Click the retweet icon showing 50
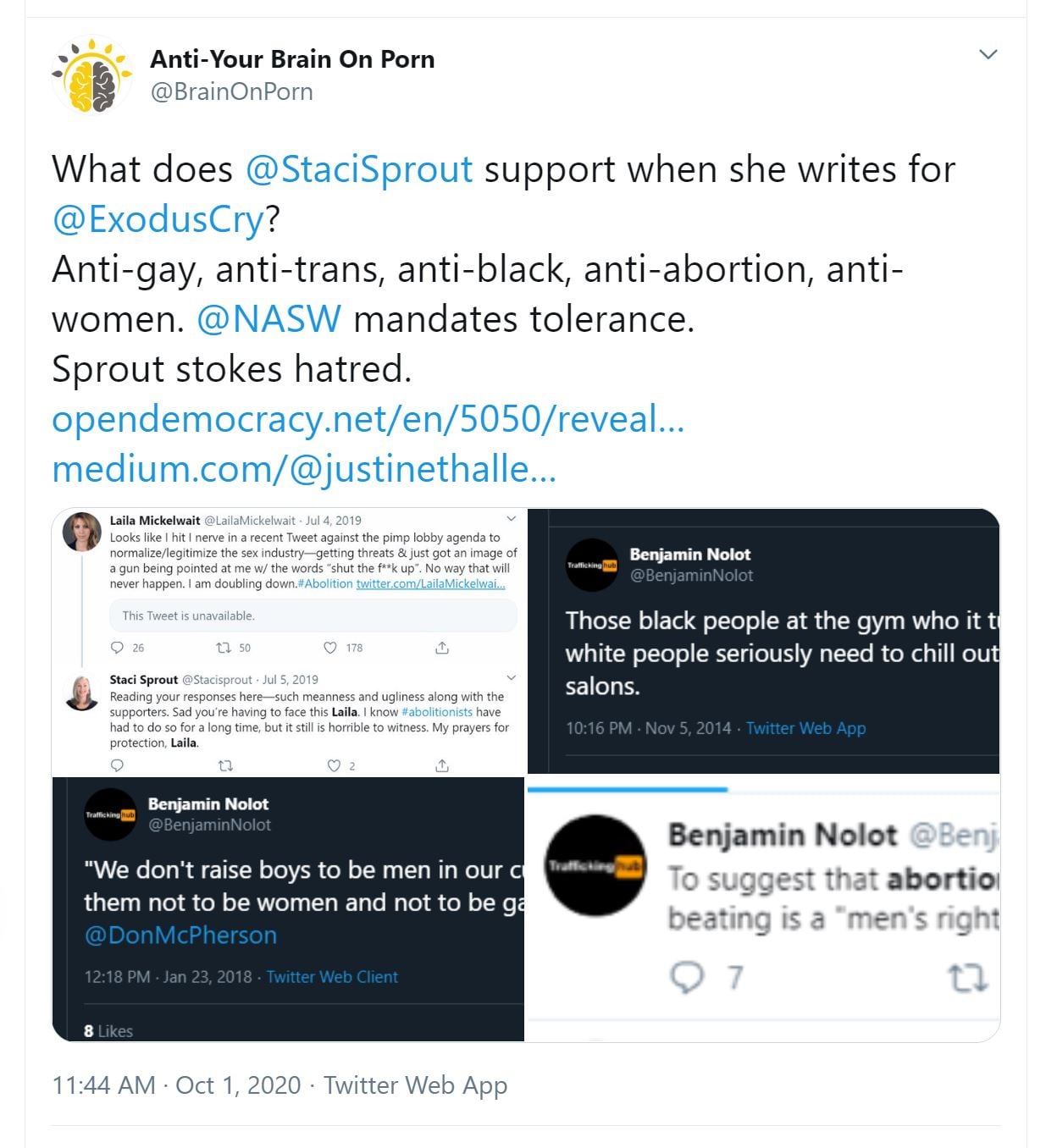The height and width of the screenshot is (1148, 1046). [224, 648]
